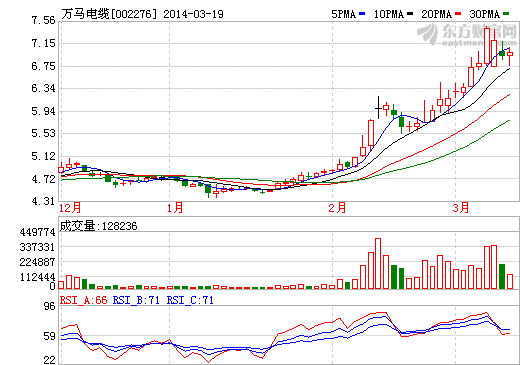Click the 112444 volume axis label
The width and height of the screenshot is (520, 365).
coord(37,277)
